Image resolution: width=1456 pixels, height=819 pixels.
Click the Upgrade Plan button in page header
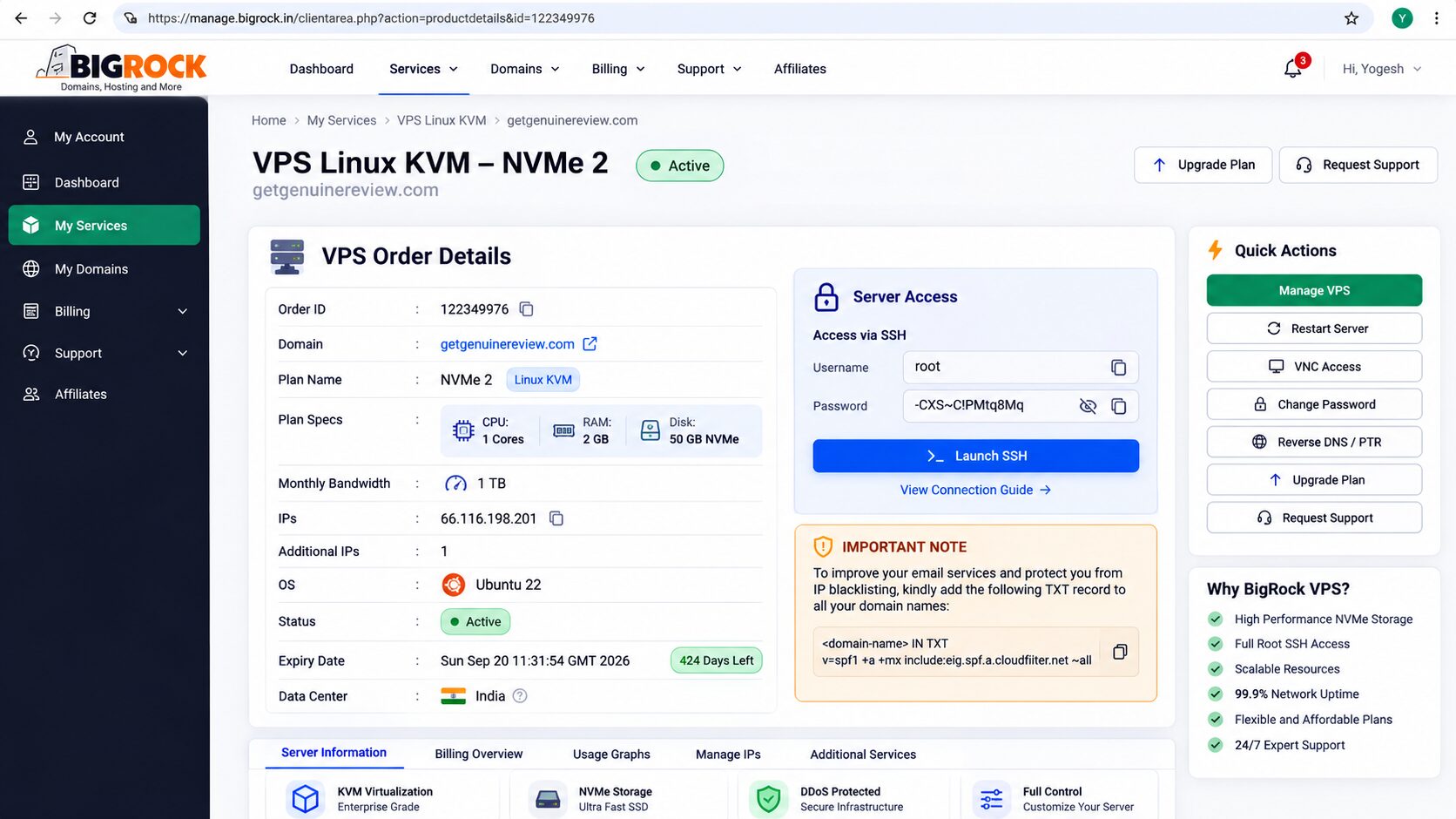(1203, 165)
